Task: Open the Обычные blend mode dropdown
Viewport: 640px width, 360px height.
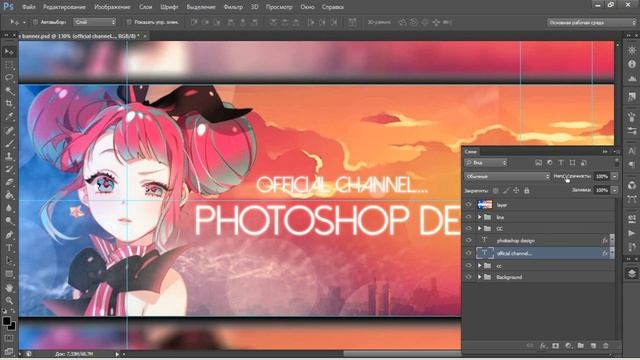Action: (507, 176)
